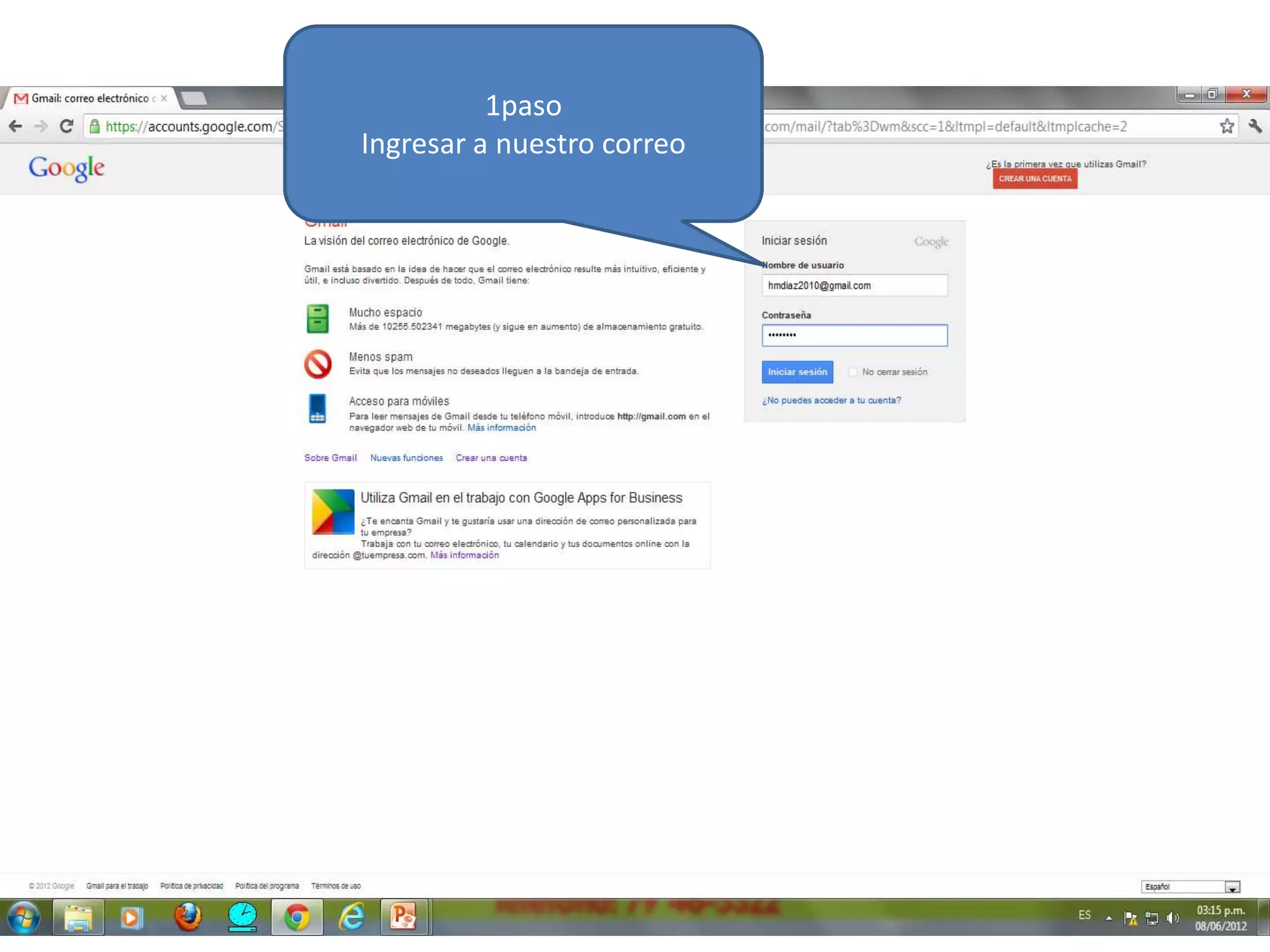Viewport: 1270px width, 952px height.
Task: Click the Nombre de usuario field
Action: [x=854, y=286]
